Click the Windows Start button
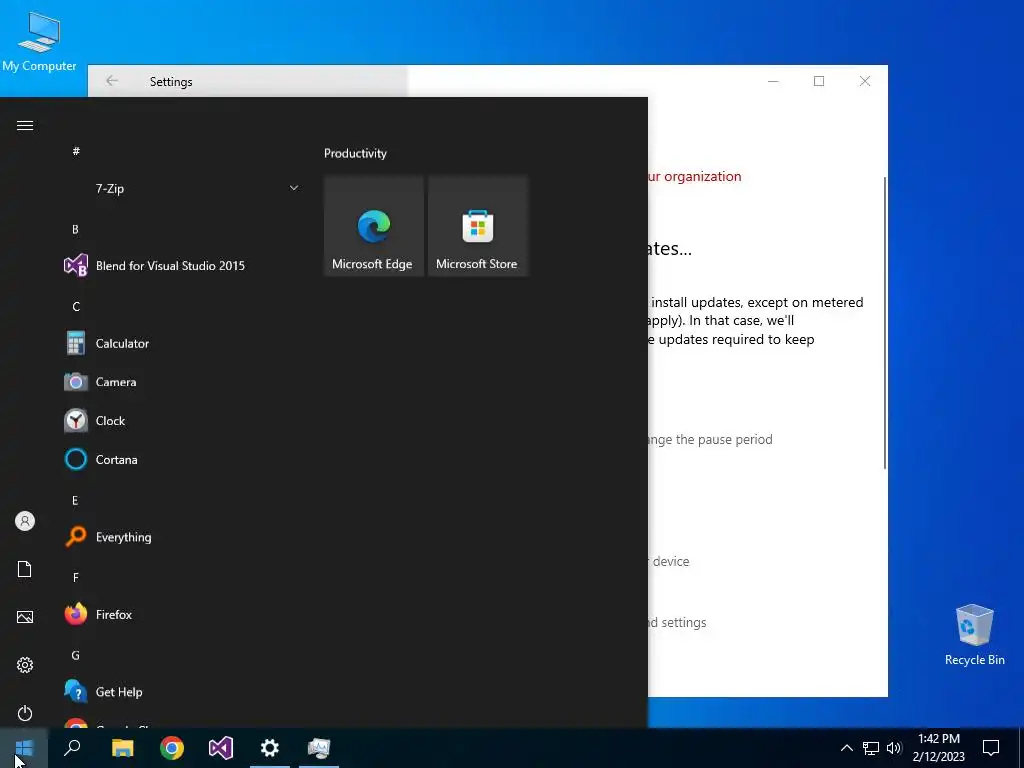 point(24,748)
